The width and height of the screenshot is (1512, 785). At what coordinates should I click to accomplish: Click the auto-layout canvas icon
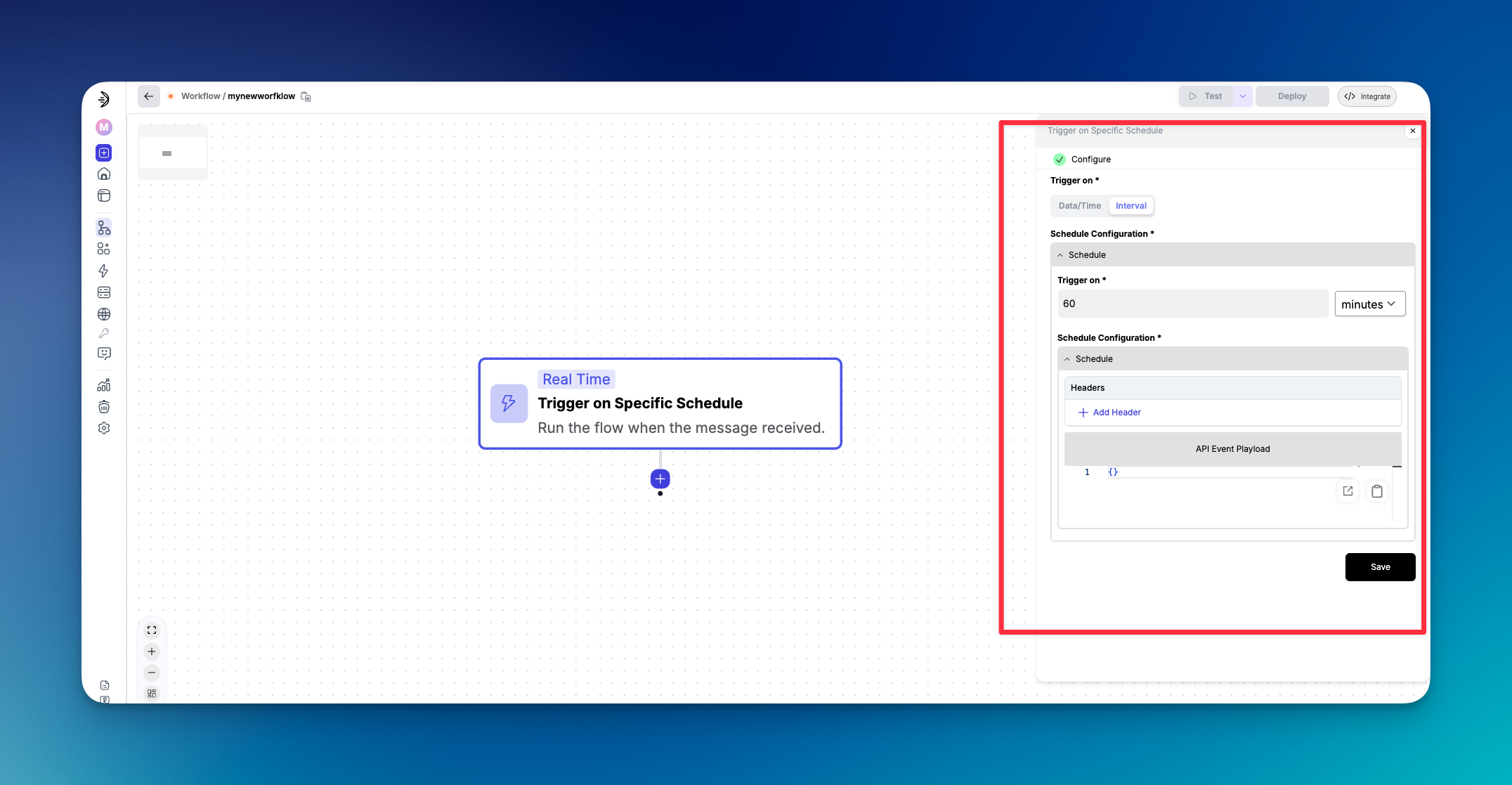pos(152,694)
